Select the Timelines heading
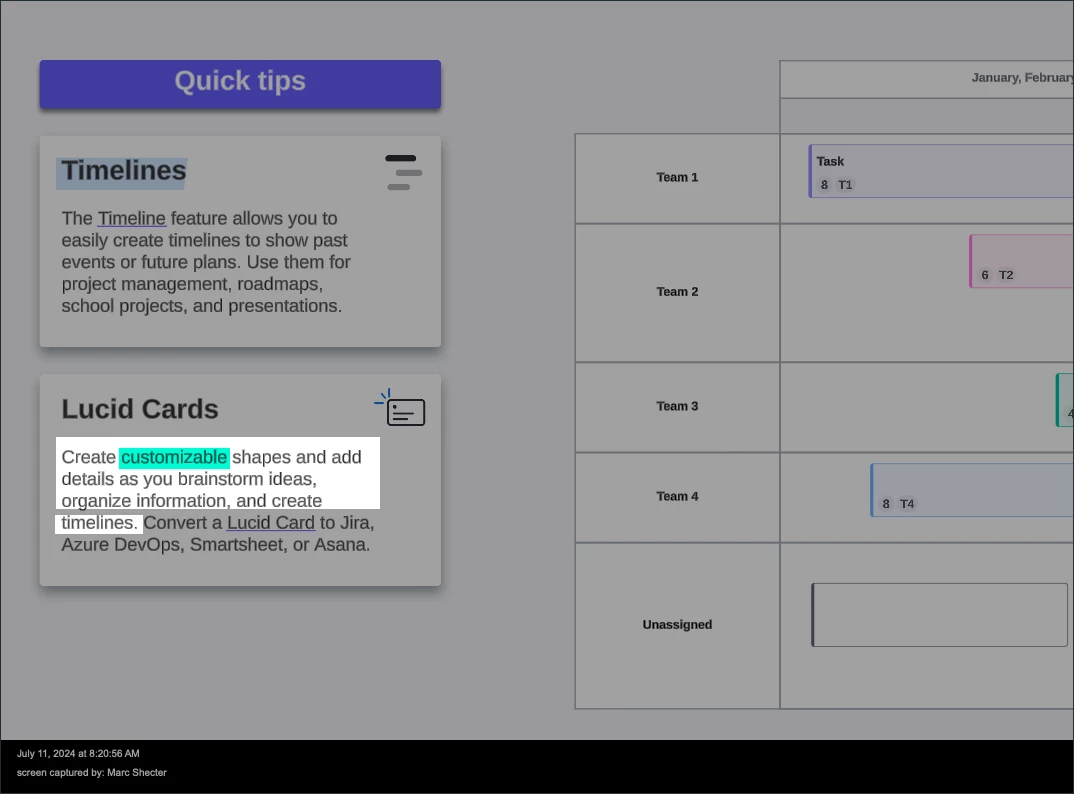The height and width of the screenshot is (794, 1074). (x=123, y=171)
